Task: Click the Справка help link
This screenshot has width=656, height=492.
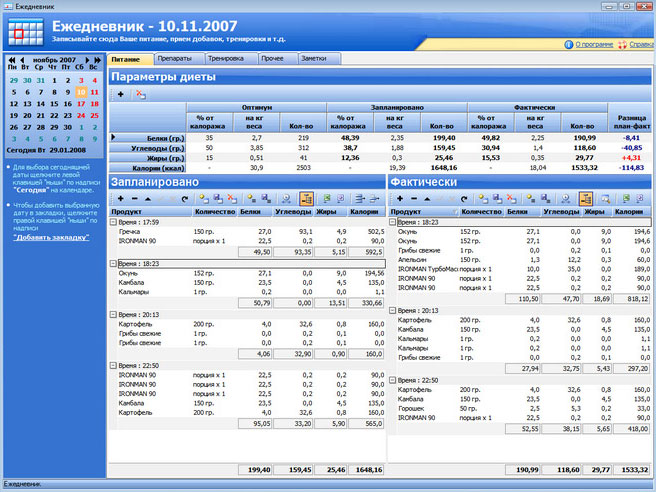Action: coord(640,44)
